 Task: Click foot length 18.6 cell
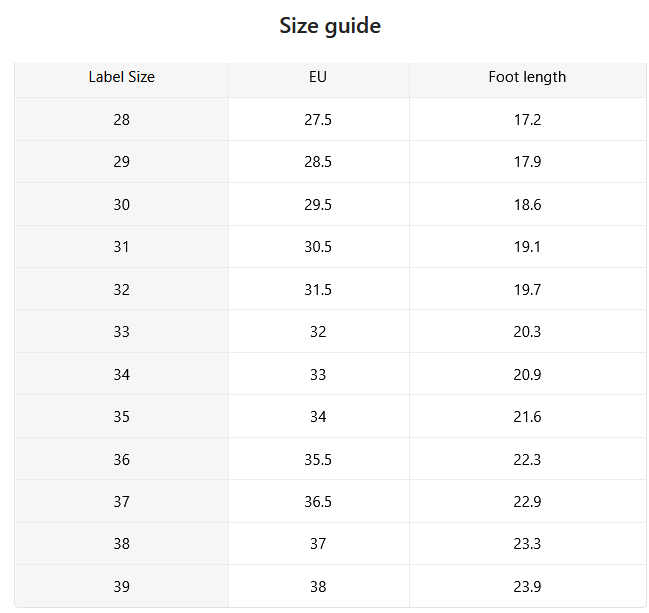[527, 204]
